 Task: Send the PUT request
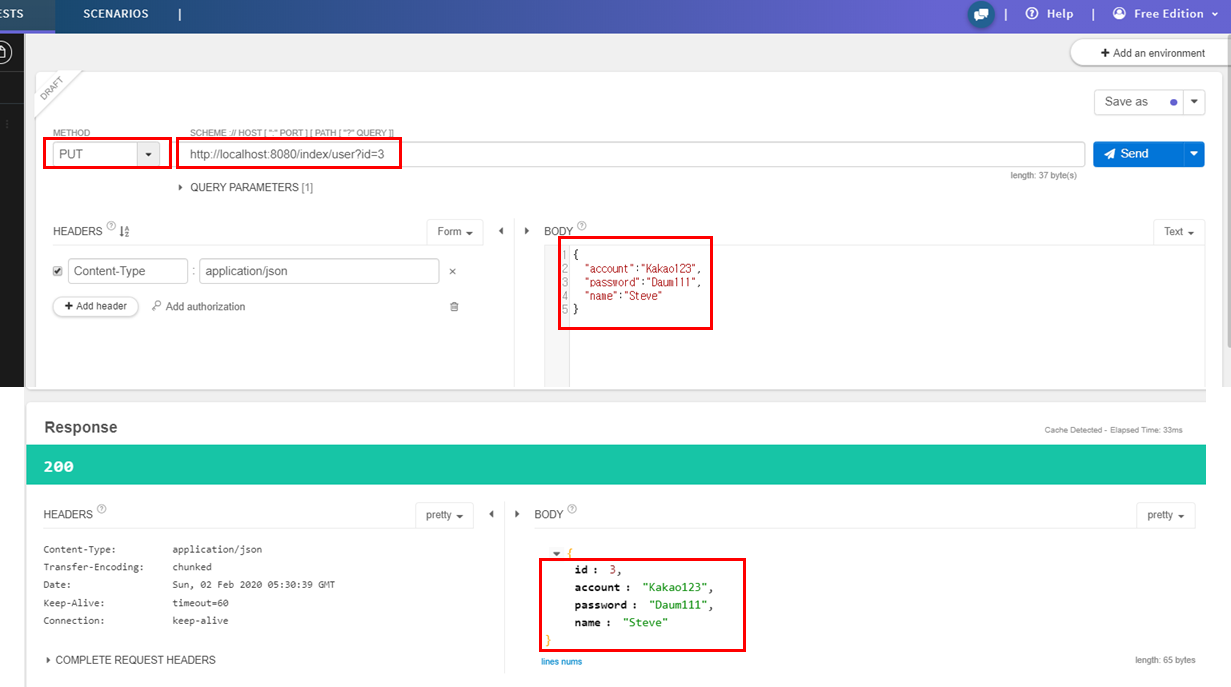[1138, 154]
